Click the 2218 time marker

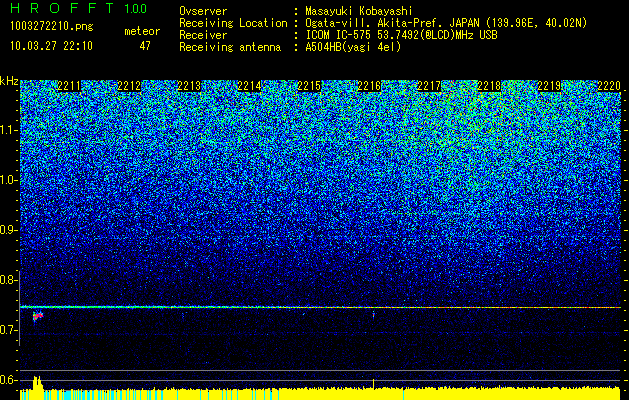(x=489, y=86)
